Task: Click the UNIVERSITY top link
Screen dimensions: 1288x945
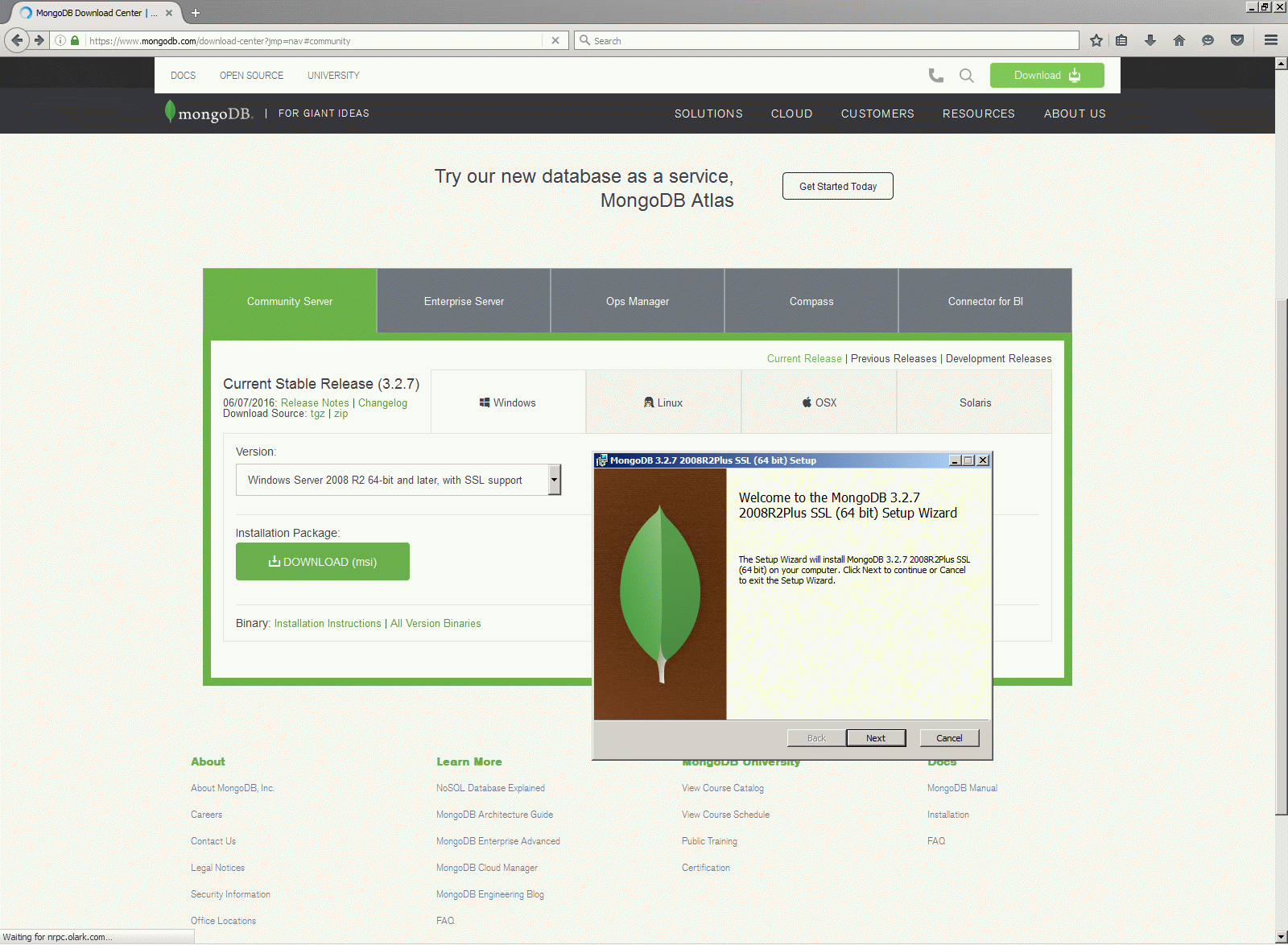Action: point(333,76)
